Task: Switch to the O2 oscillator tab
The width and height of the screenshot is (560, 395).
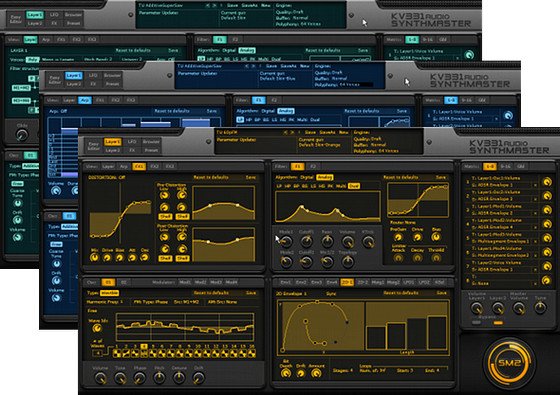Action: 124,282
